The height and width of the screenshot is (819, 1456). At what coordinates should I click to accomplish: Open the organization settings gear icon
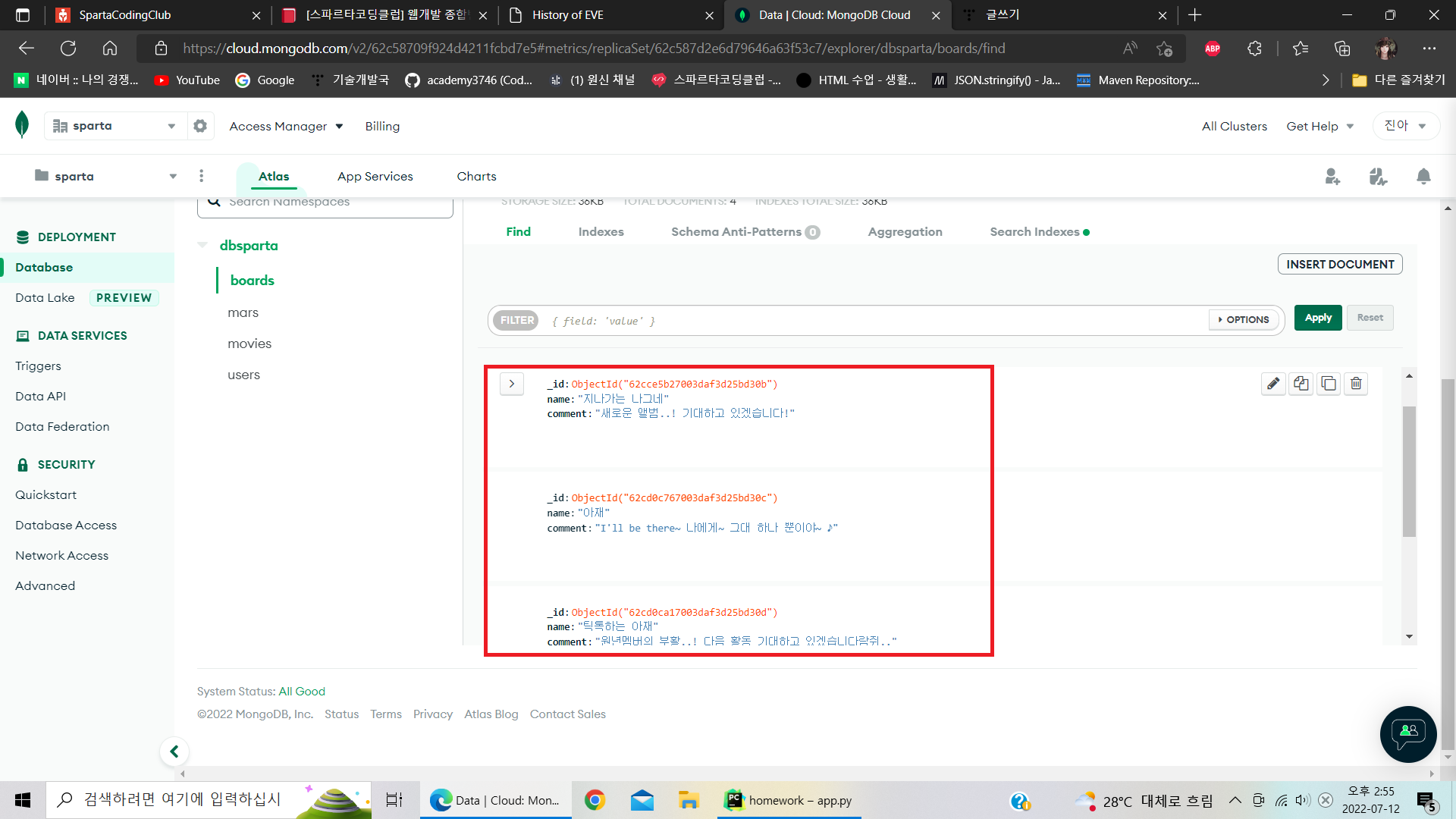point(200,126)
